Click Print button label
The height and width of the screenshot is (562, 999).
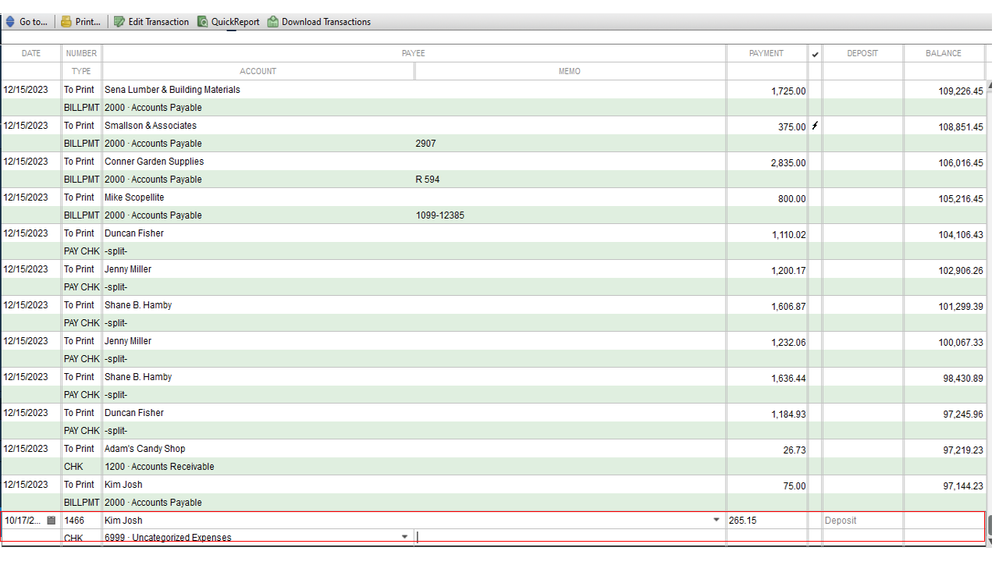[x=88, y=22]
